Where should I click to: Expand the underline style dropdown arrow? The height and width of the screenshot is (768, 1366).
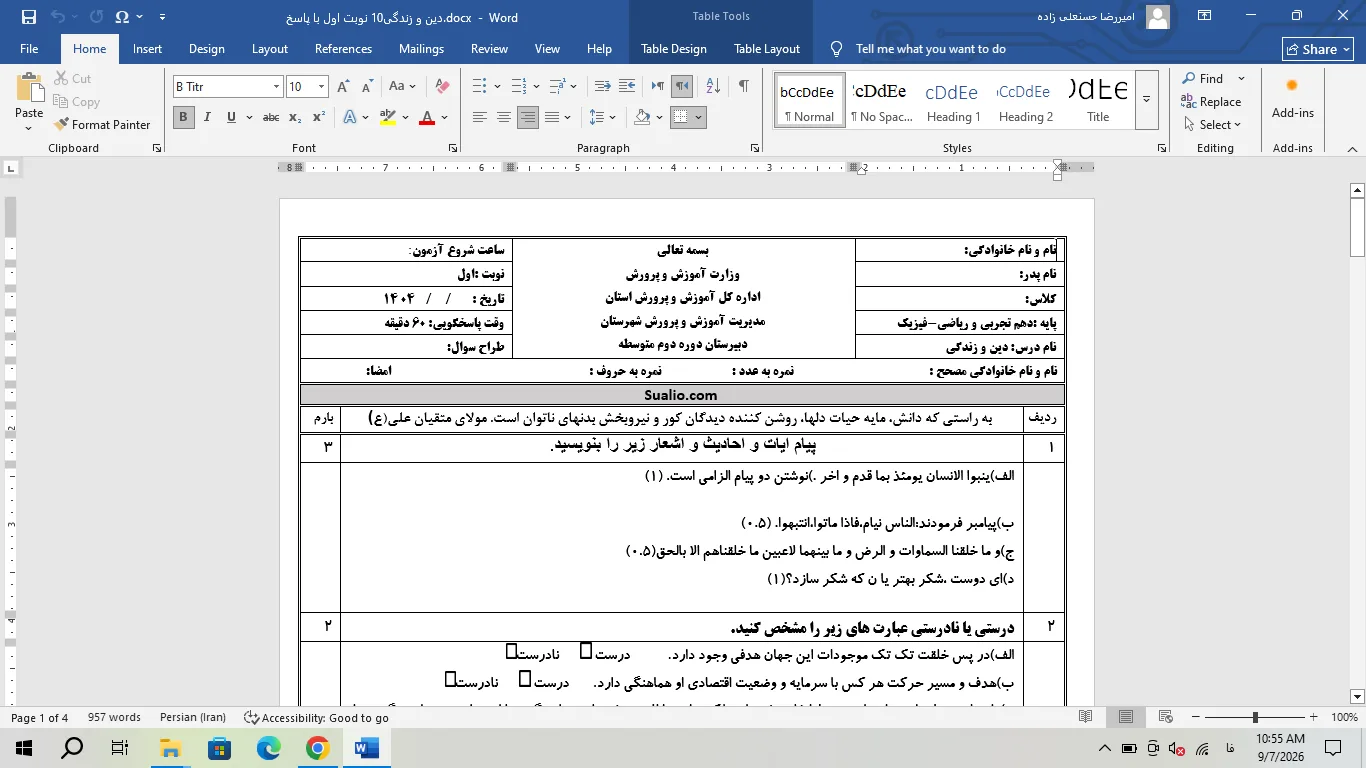pyautogui.click(x=248, y=117)
